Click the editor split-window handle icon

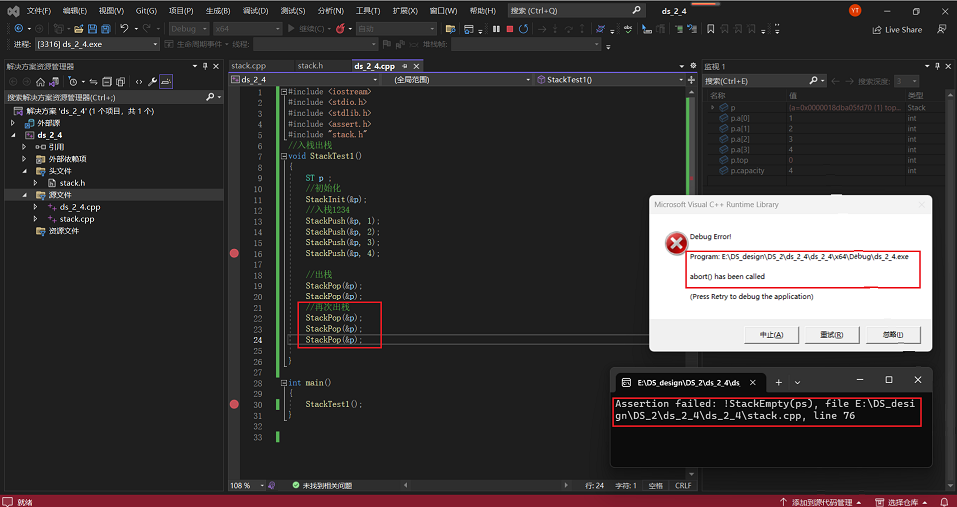(691, 79)
